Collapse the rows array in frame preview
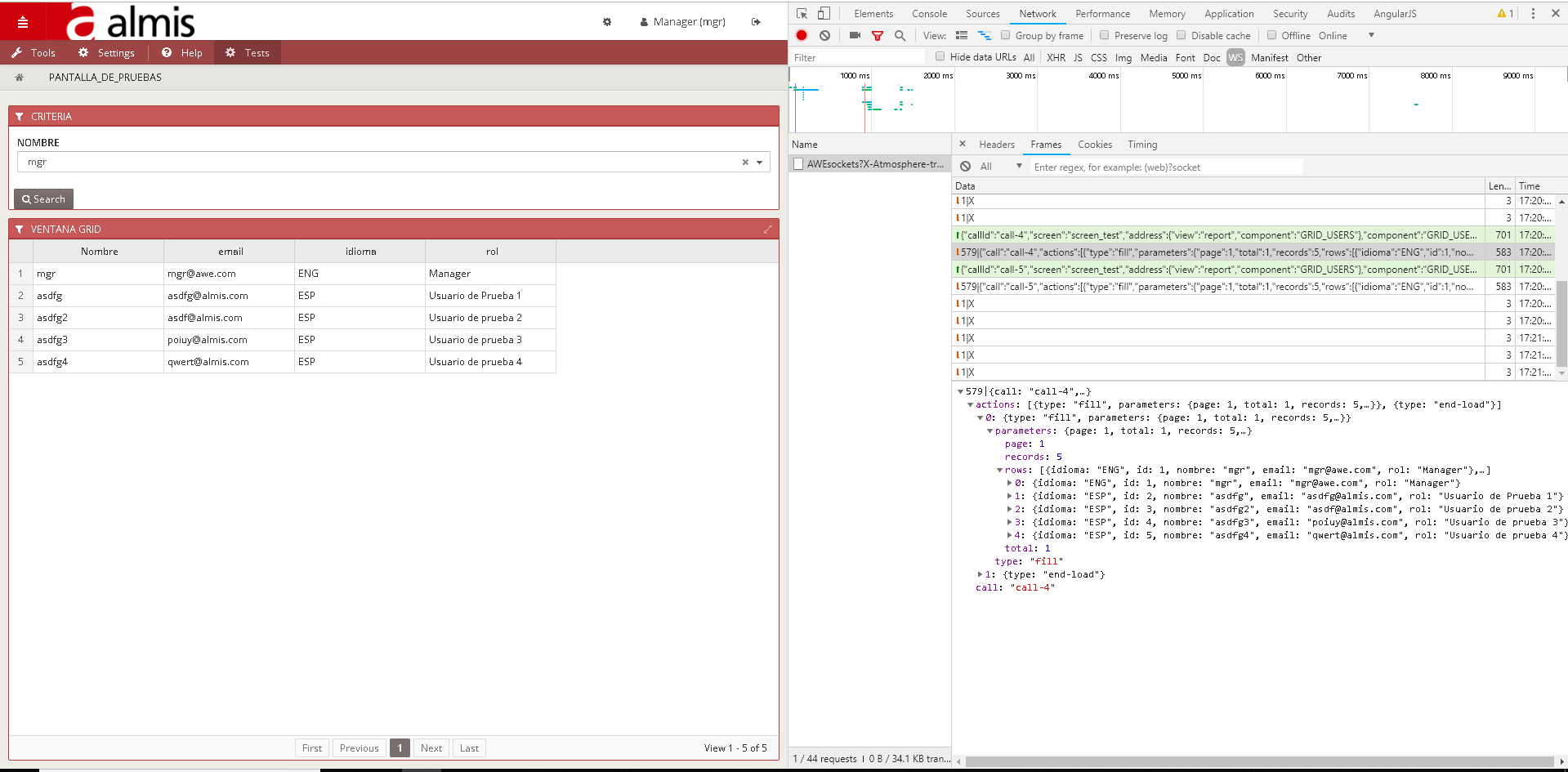The image size is (1568, 772). pyautogui.click(x=999, y=470)
